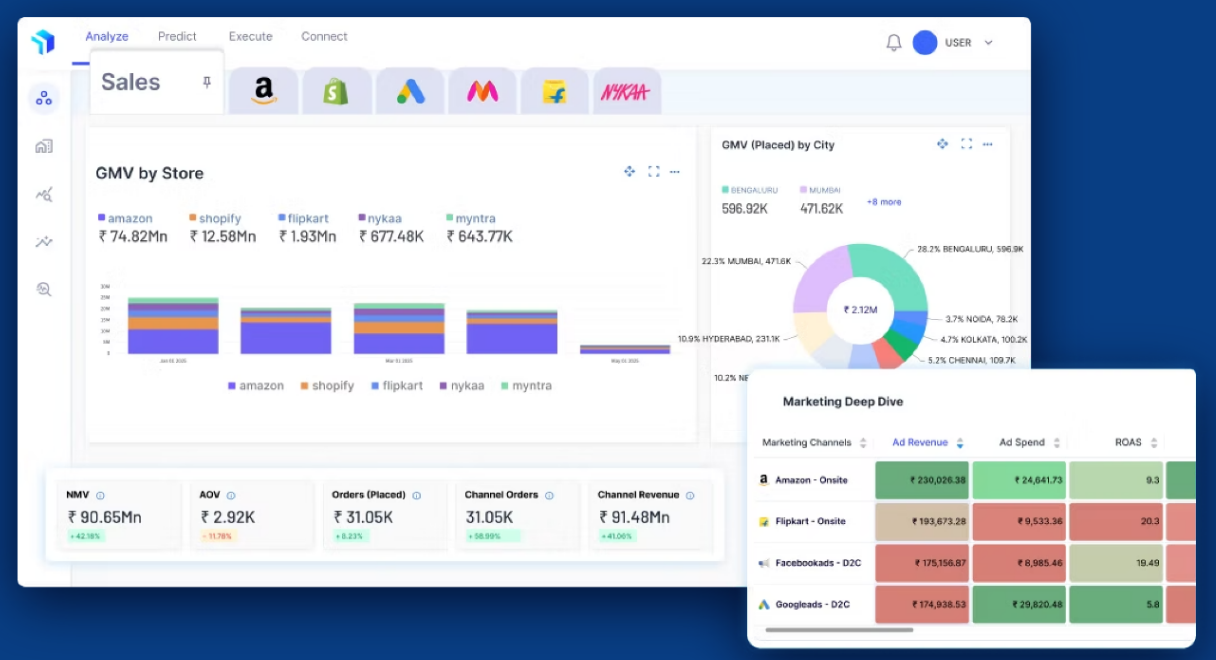Sort by Marketing Channels column
This screenshot has width=1216, height=660.
pyautogui.click(x=814, y=442)
